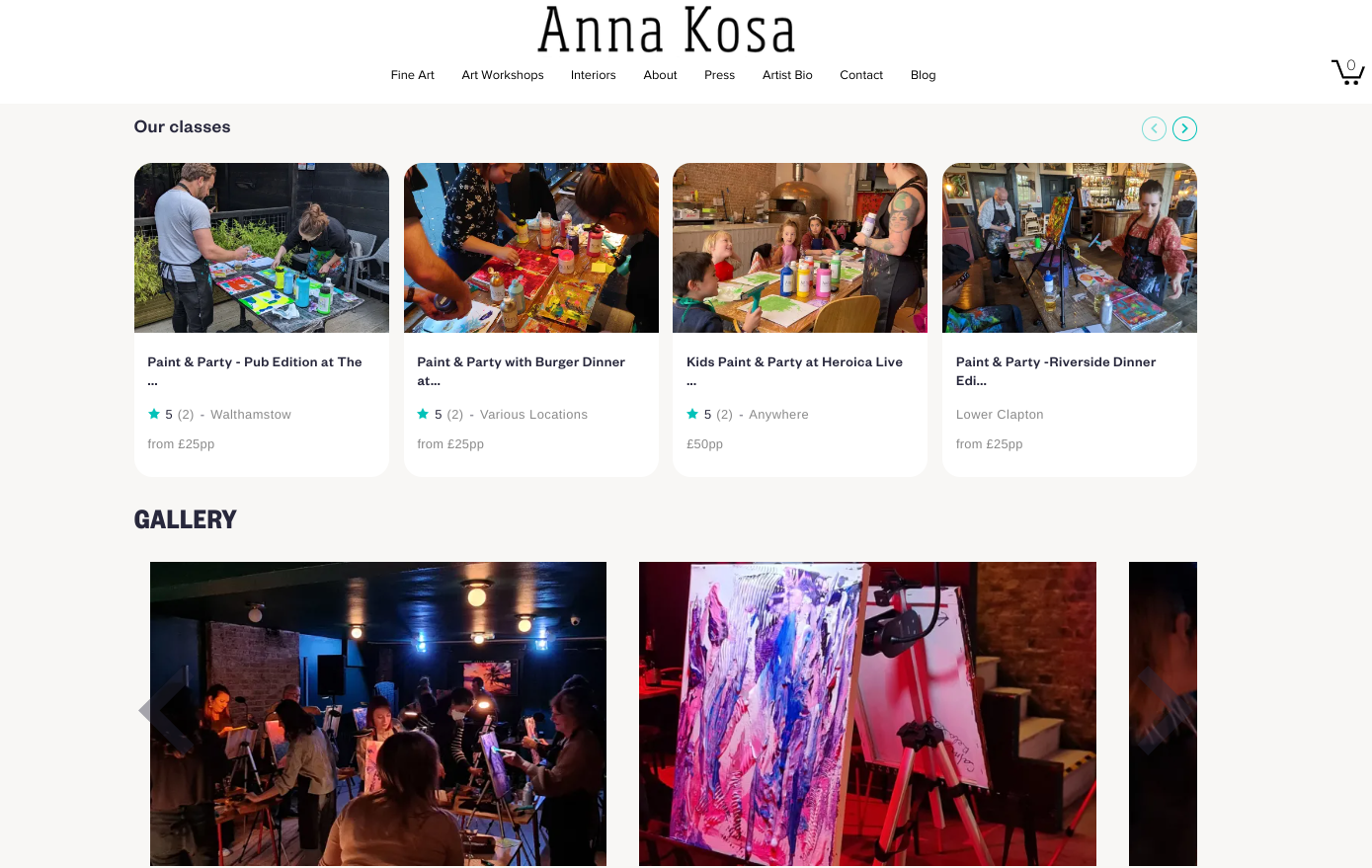
Task: Click the star rating on Kids Paint card
Action: 710,415
